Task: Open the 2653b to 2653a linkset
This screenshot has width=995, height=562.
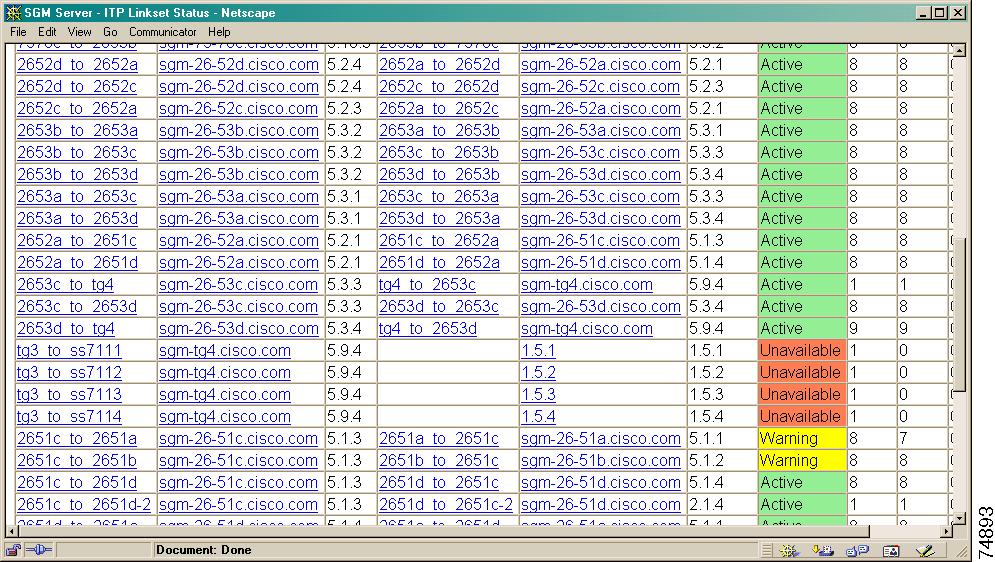Action: 77,131
